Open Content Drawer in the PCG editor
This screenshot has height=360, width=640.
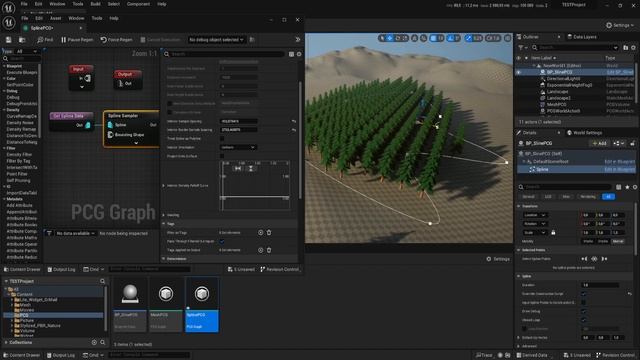(22, 269)
